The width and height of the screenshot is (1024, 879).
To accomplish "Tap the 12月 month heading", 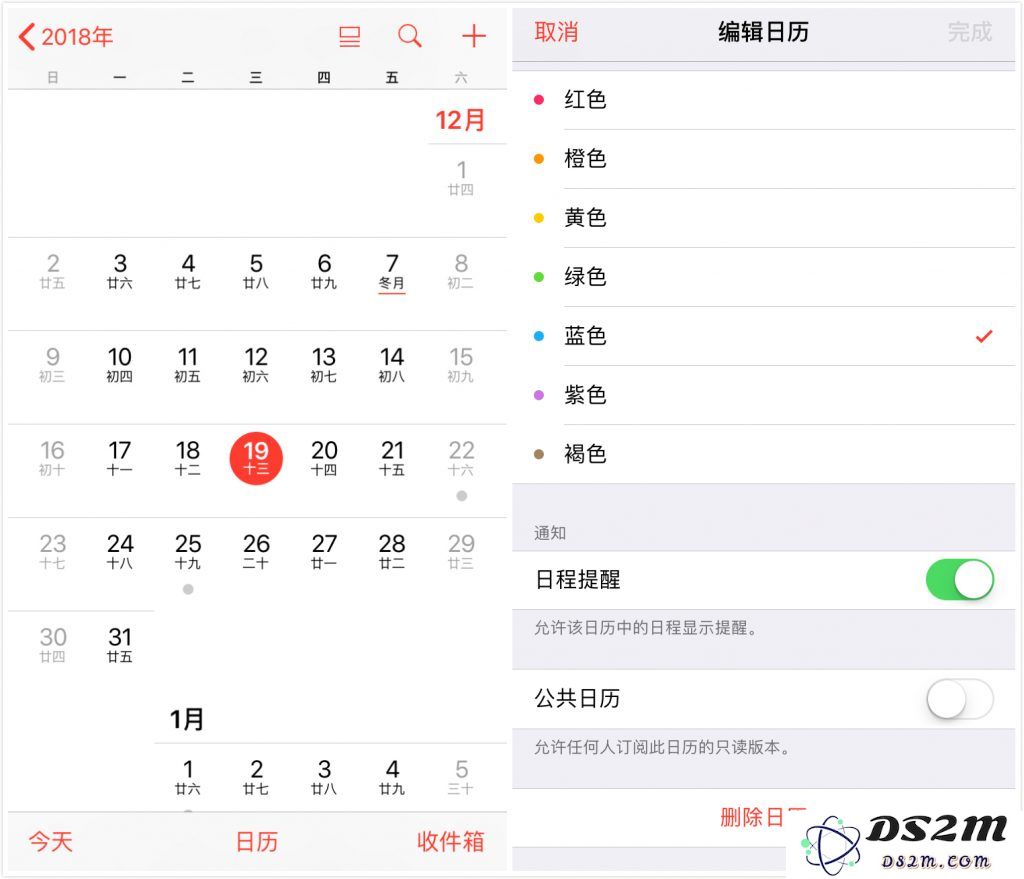I will coord(460,120).
